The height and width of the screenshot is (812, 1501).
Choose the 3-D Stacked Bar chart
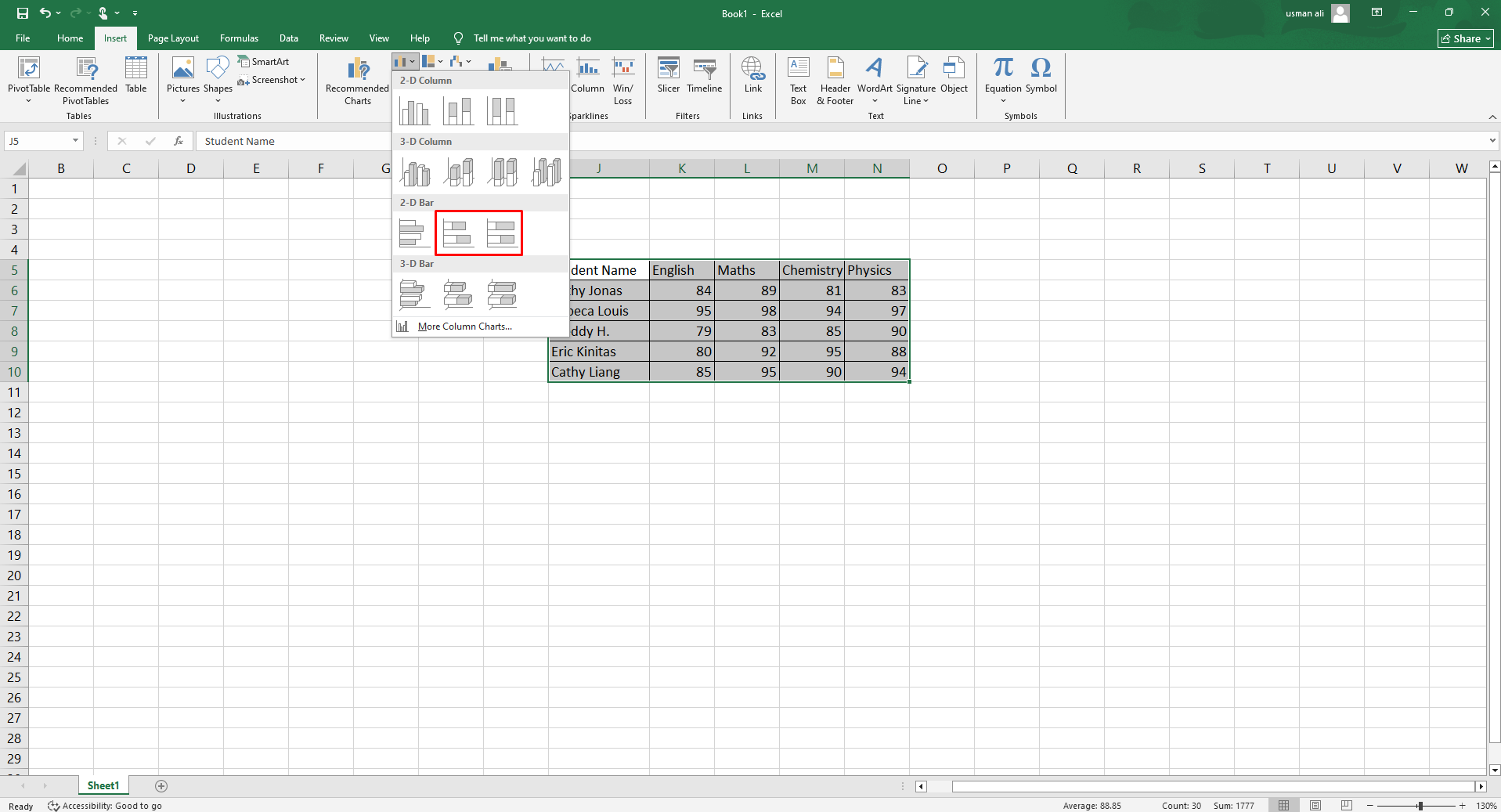[458, 294]
